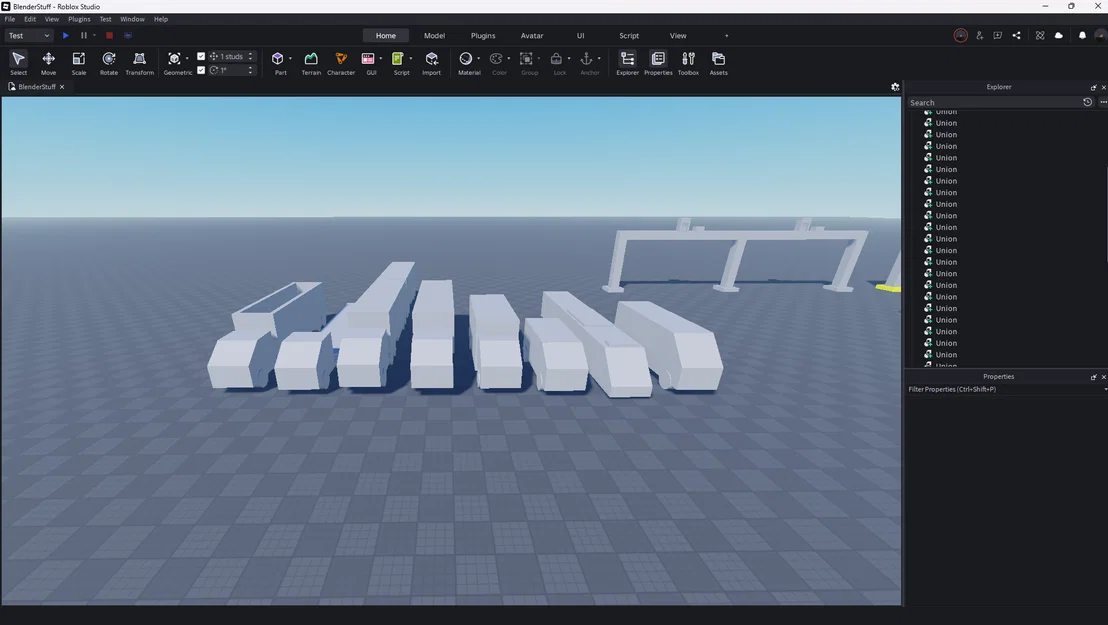Screen dimensions: 1108x625
Task: Click the Color tool icon
Action: click(496, 59)
